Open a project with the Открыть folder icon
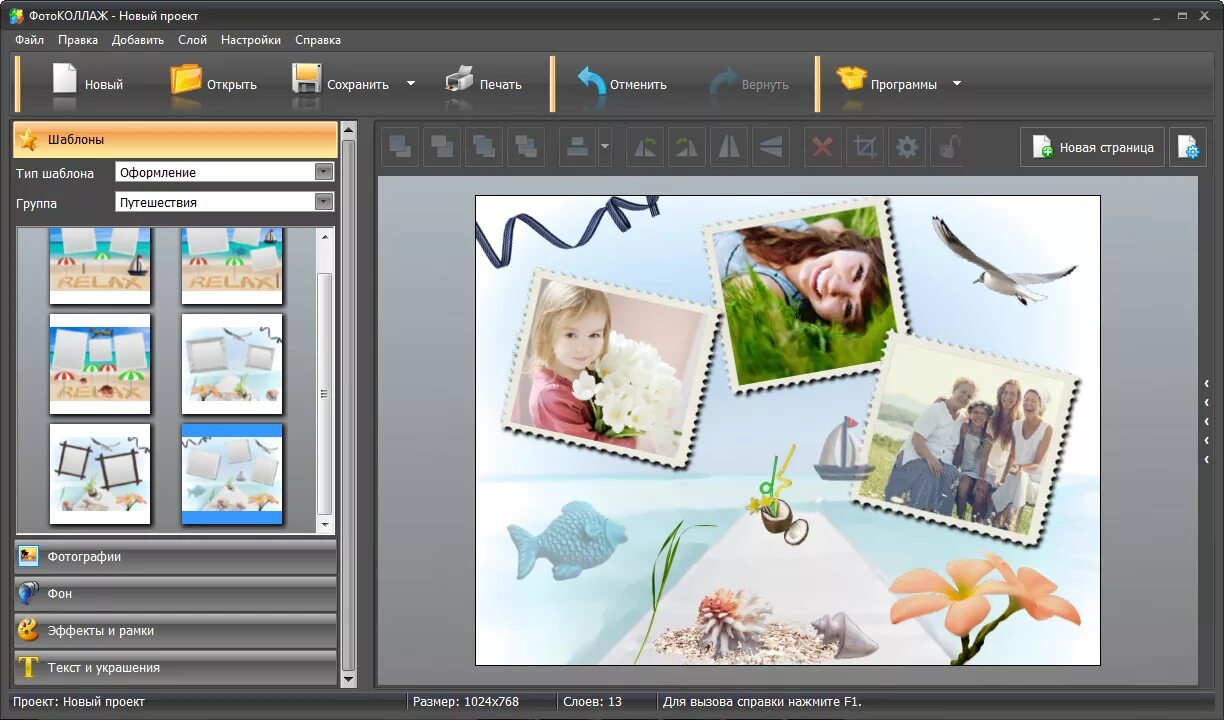 [x=186, y=80]
